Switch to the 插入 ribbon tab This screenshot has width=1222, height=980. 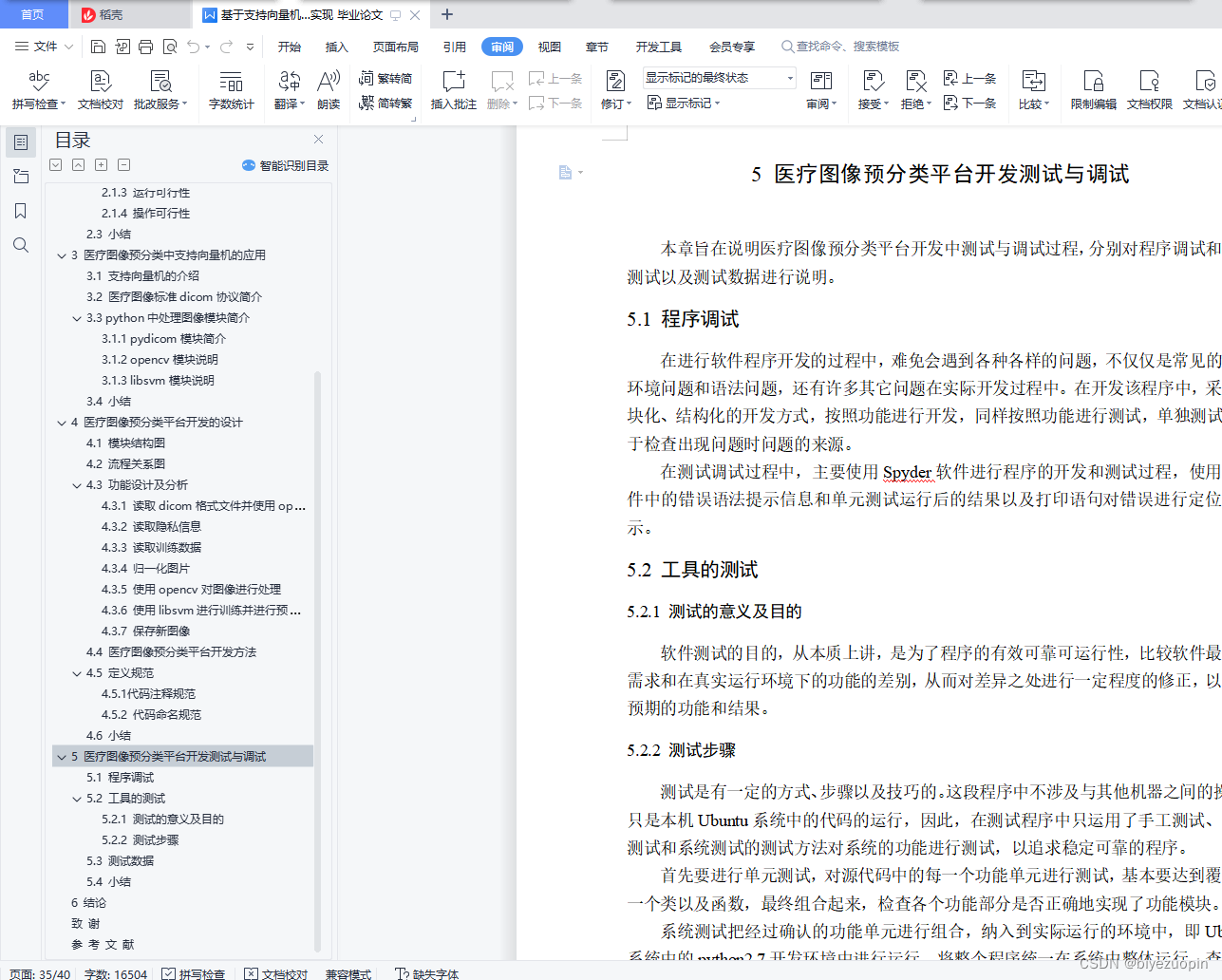[337, 47]
